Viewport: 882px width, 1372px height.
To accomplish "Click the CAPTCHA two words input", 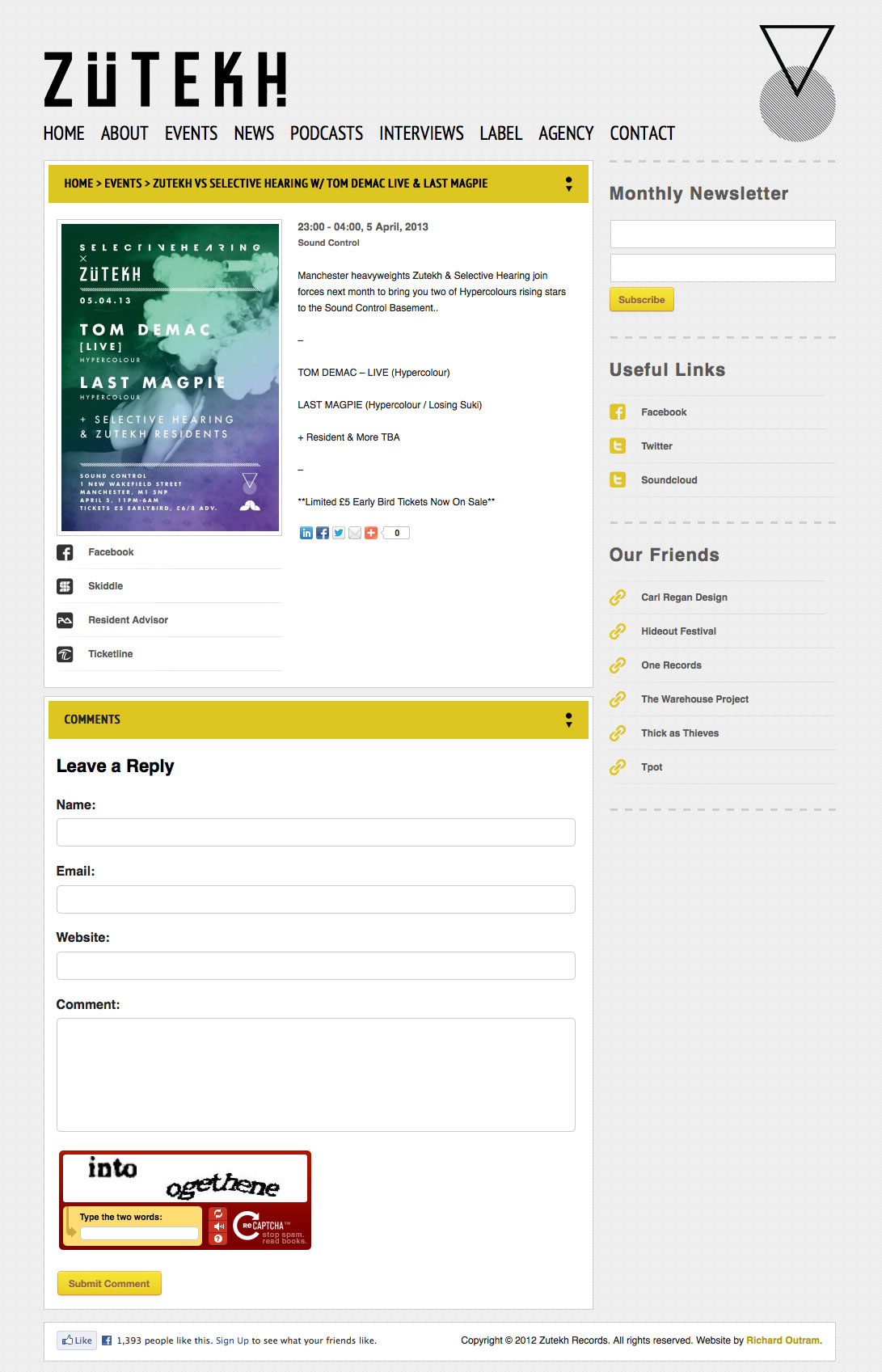I will tap(139, 1234).
